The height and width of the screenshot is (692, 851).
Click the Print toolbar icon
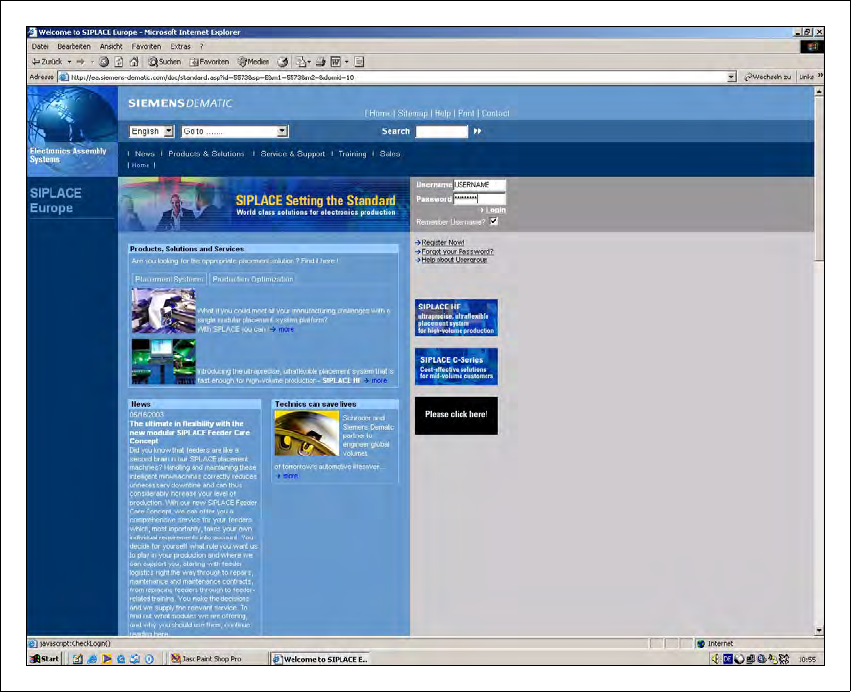coord(321,62)
